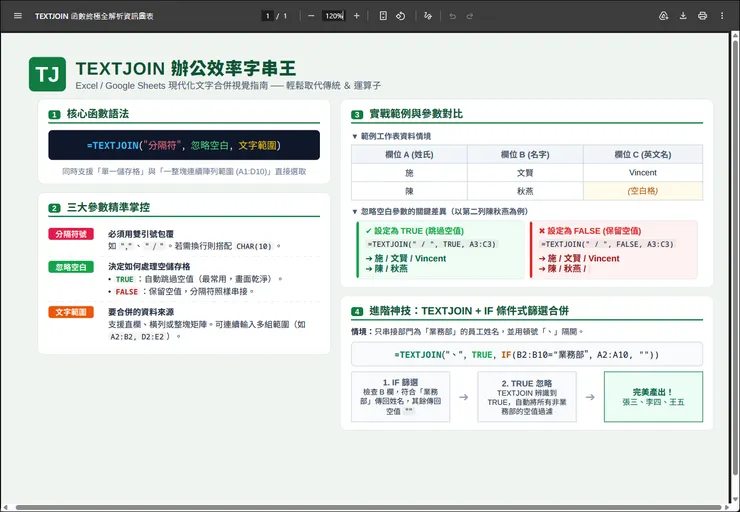This screenshot has width=740, height=512.
Task: Click the 2. TRUE 忽略 step box
Action: (527, 396)
